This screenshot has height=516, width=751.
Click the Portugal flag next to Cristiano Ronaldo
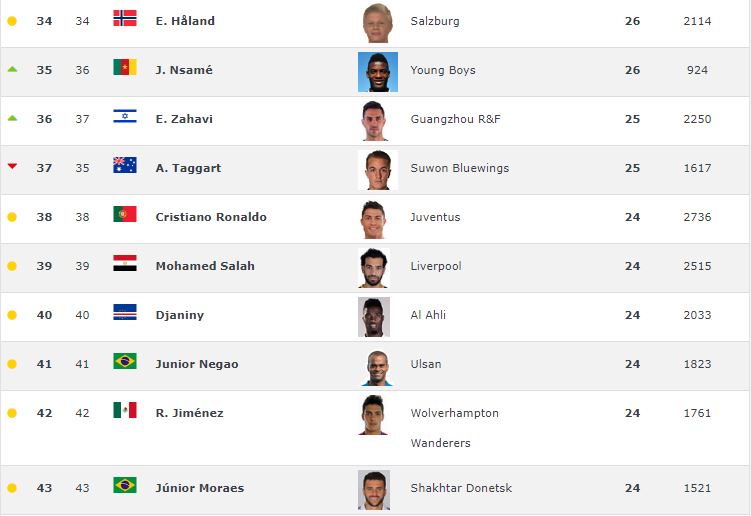click(x=125, y=214)
